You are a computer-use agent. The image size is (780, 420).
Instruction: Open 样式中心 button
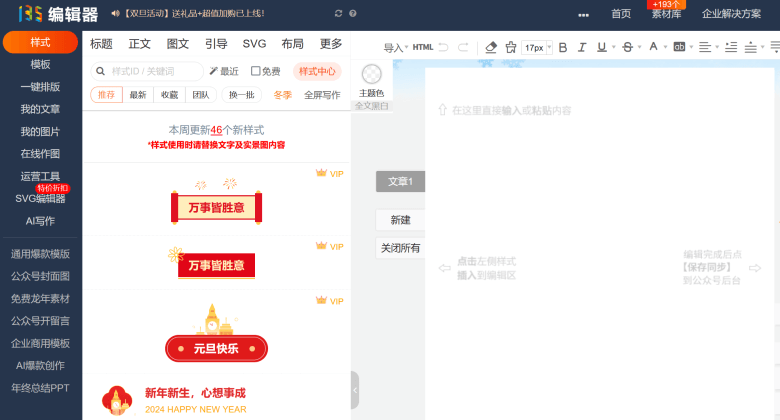pyautogui.click(x=317, y=71)
